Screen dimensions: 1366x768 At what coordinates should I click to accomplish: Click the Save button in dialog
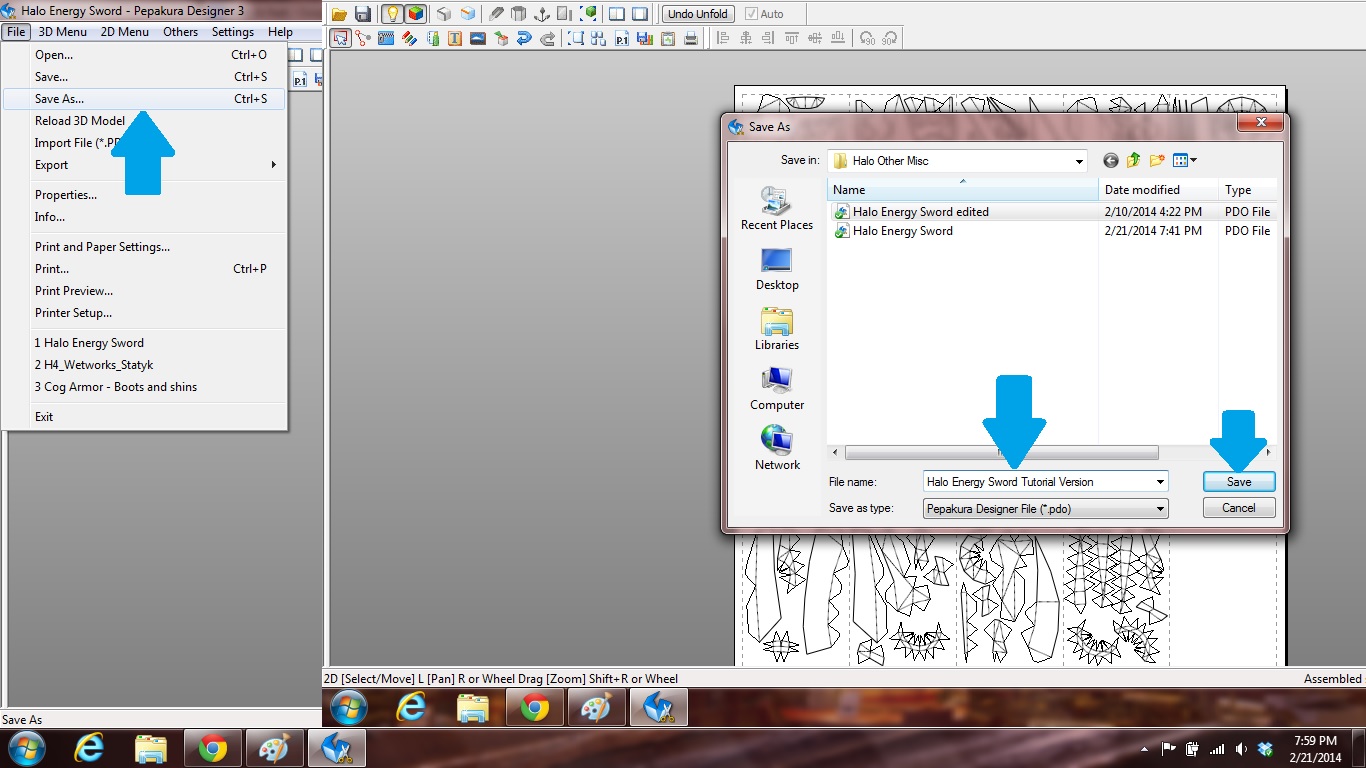click(1239, 482)
